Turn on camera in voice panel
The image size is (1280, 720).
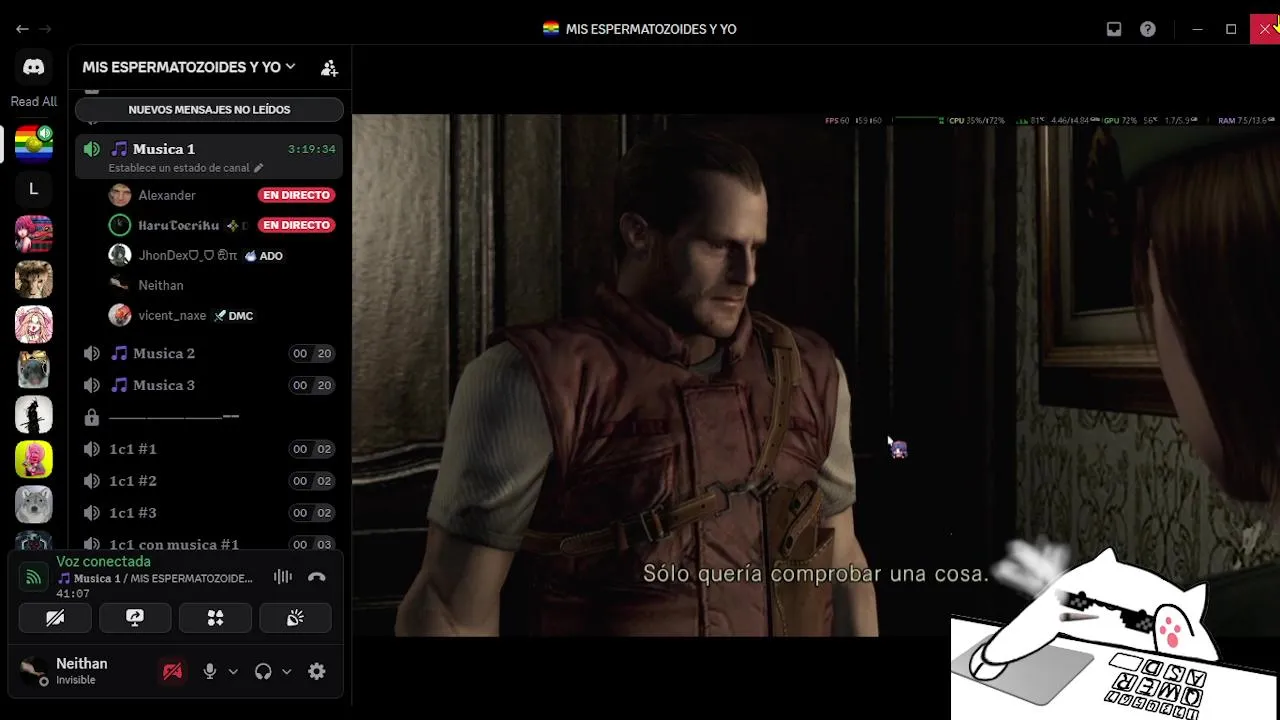click(55, 618)
